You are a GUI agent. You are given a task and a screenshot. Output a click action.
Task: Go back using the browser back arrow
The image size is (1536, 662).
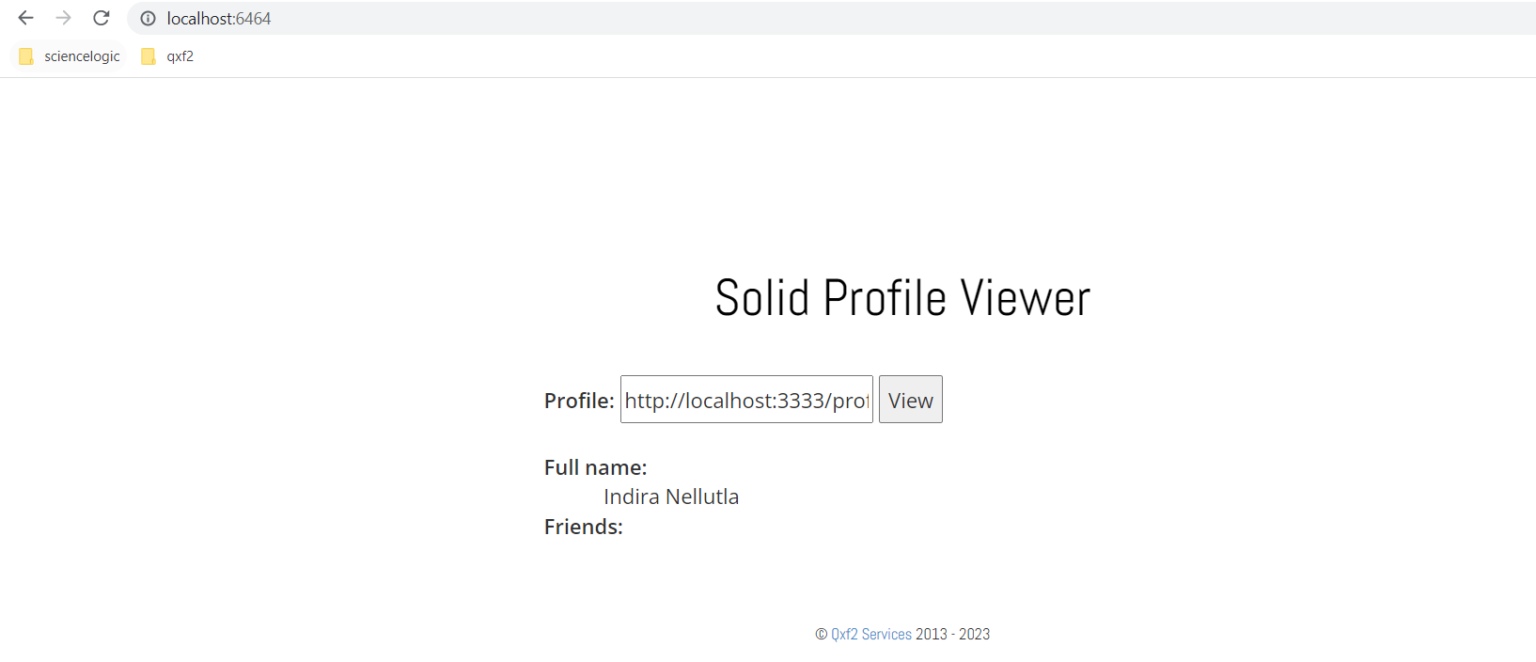point(26,18)
